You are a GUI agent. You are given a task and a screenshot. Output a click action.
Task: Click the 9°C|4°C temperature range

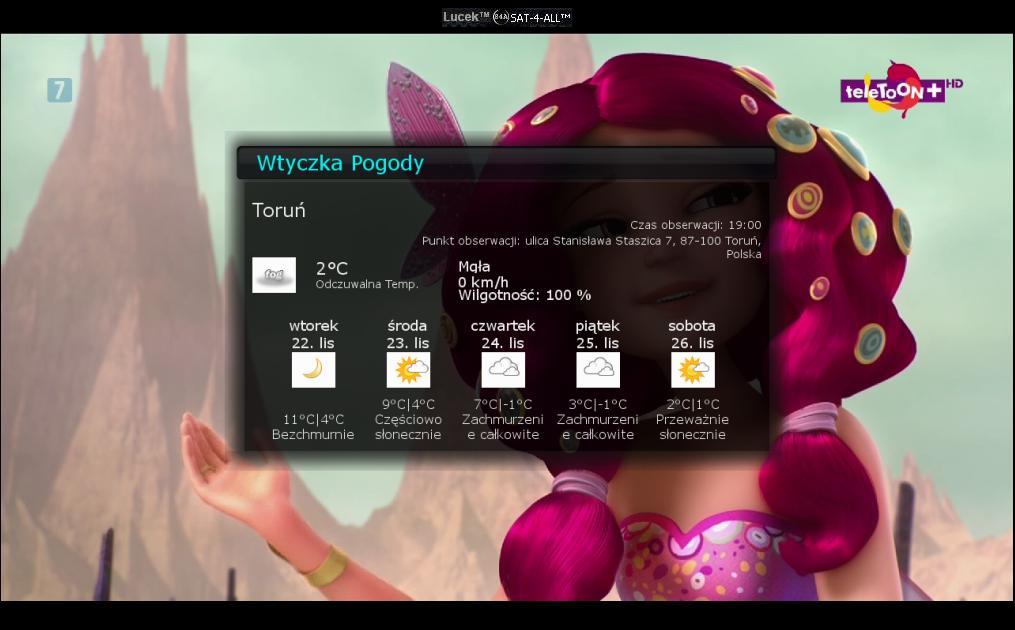click(408, 405)
